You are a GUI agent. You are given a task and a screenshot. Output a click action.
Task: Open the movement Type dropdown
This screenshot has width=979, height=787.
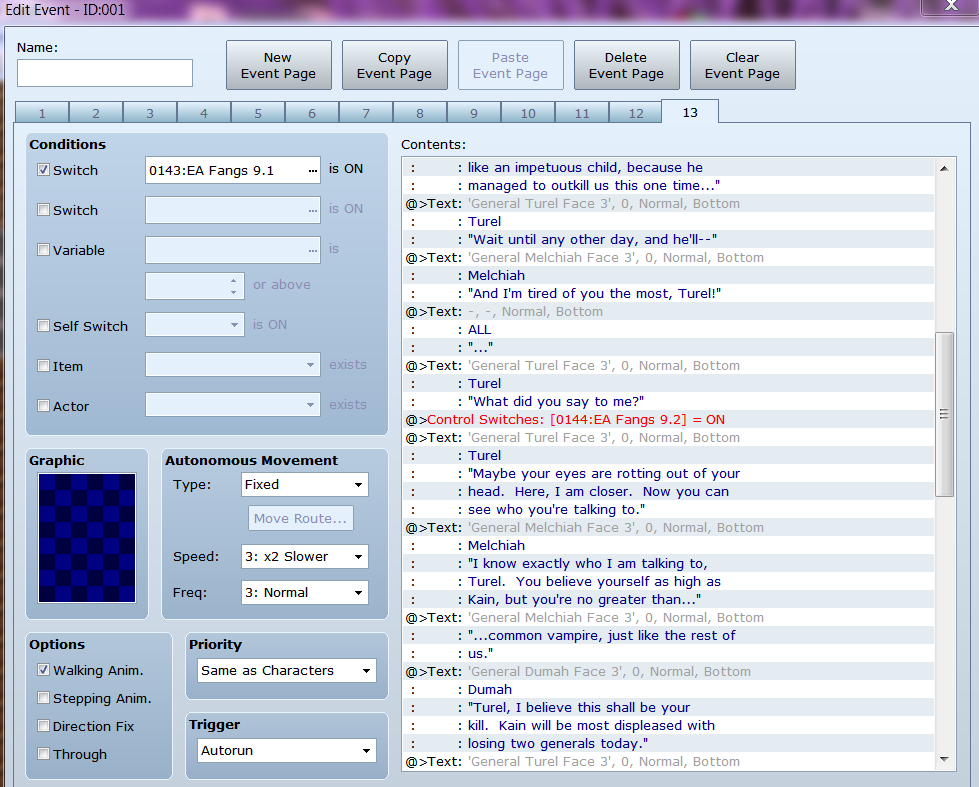click(x=303, y=484)
